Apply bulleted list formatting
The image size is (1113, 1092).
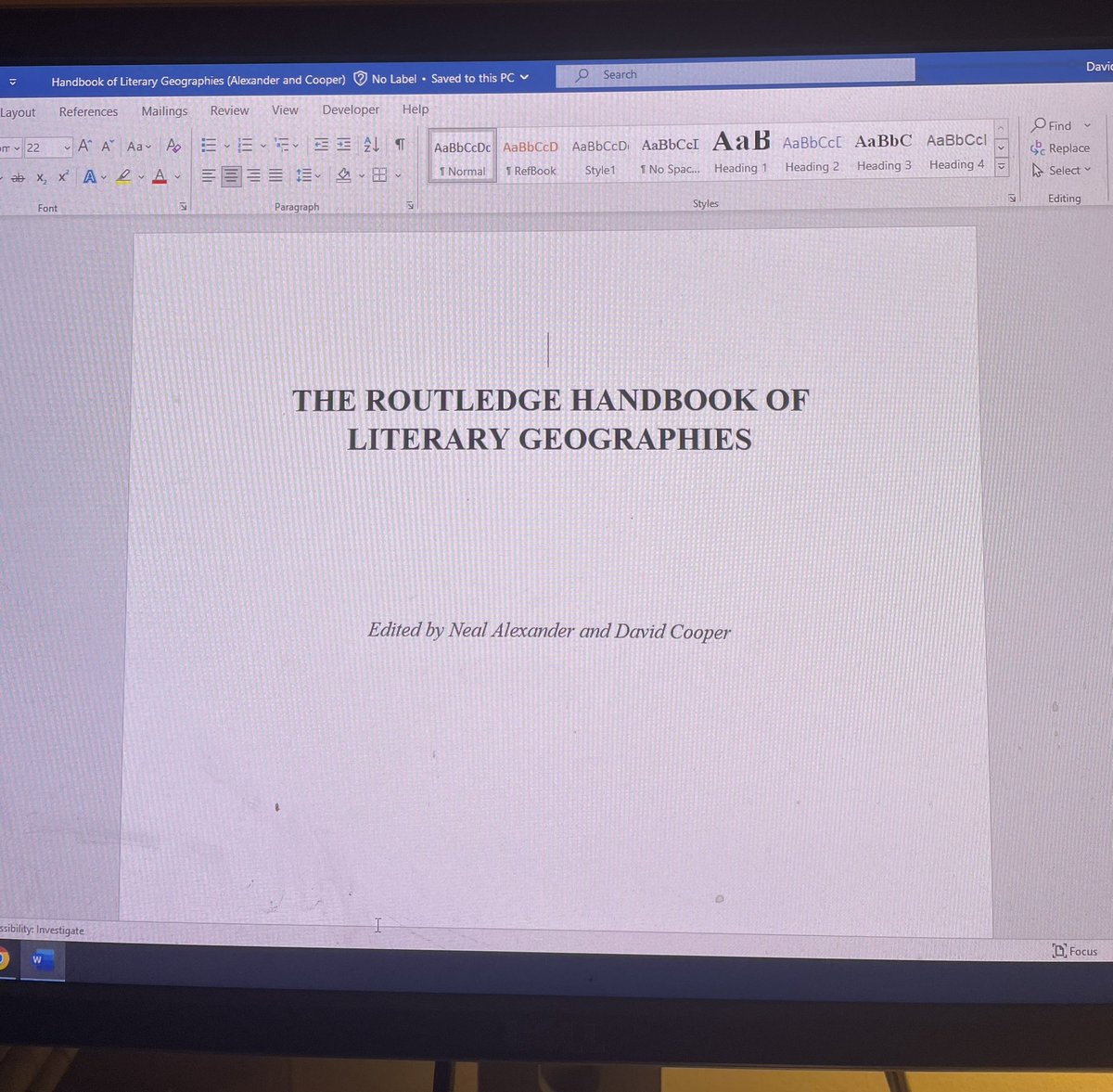pyautogui.click(x=209, y=146)
